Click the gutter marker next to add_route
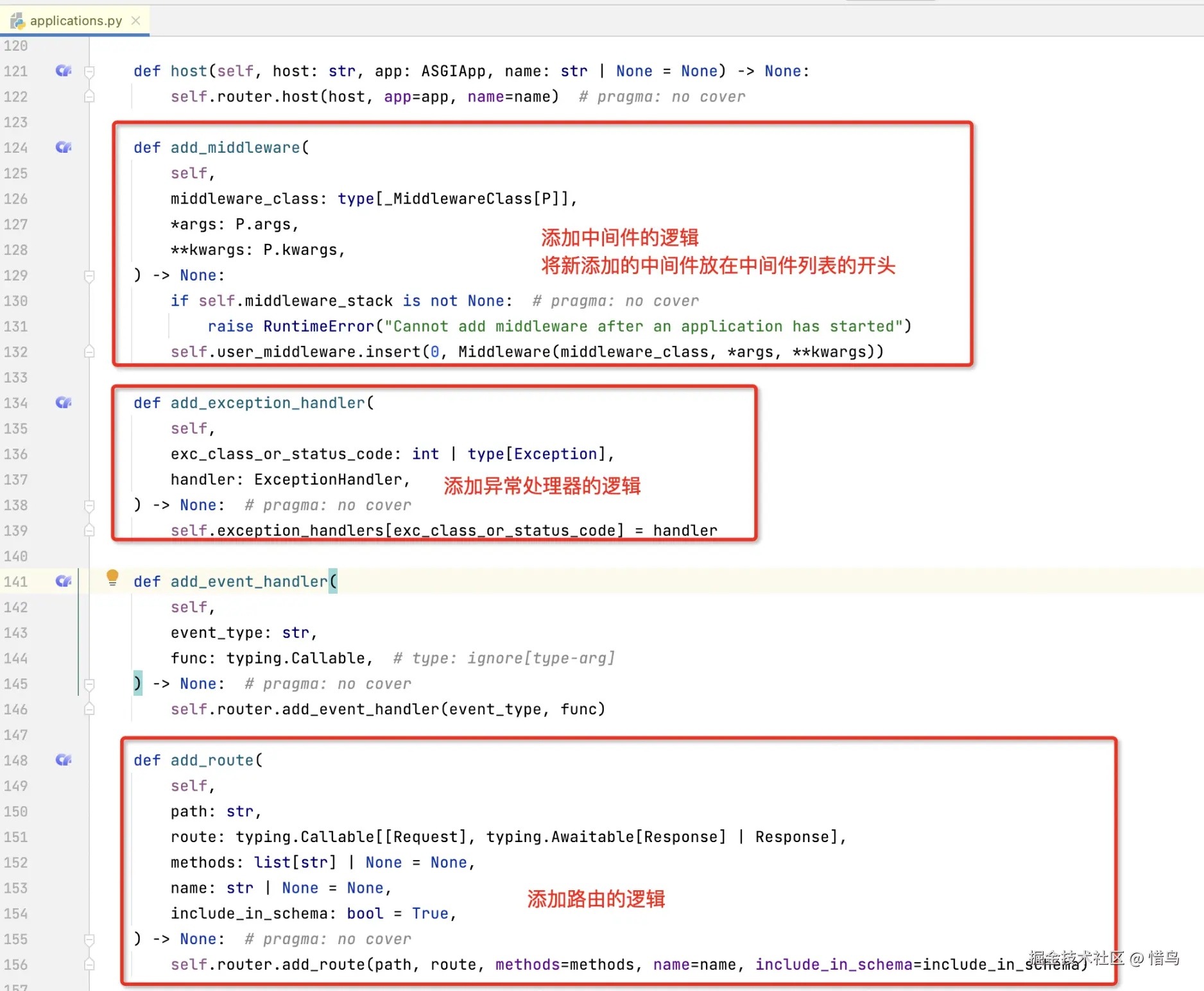The height and width of the screenshot is (991, 1204). (63, 760)
